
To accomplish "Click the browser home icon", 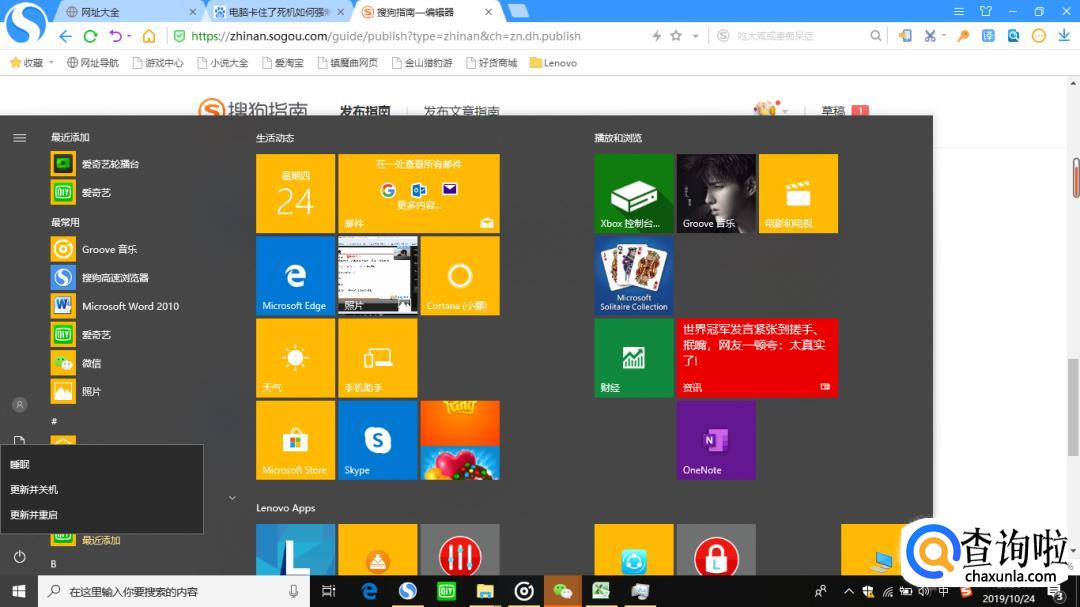I will pos(149,36).
